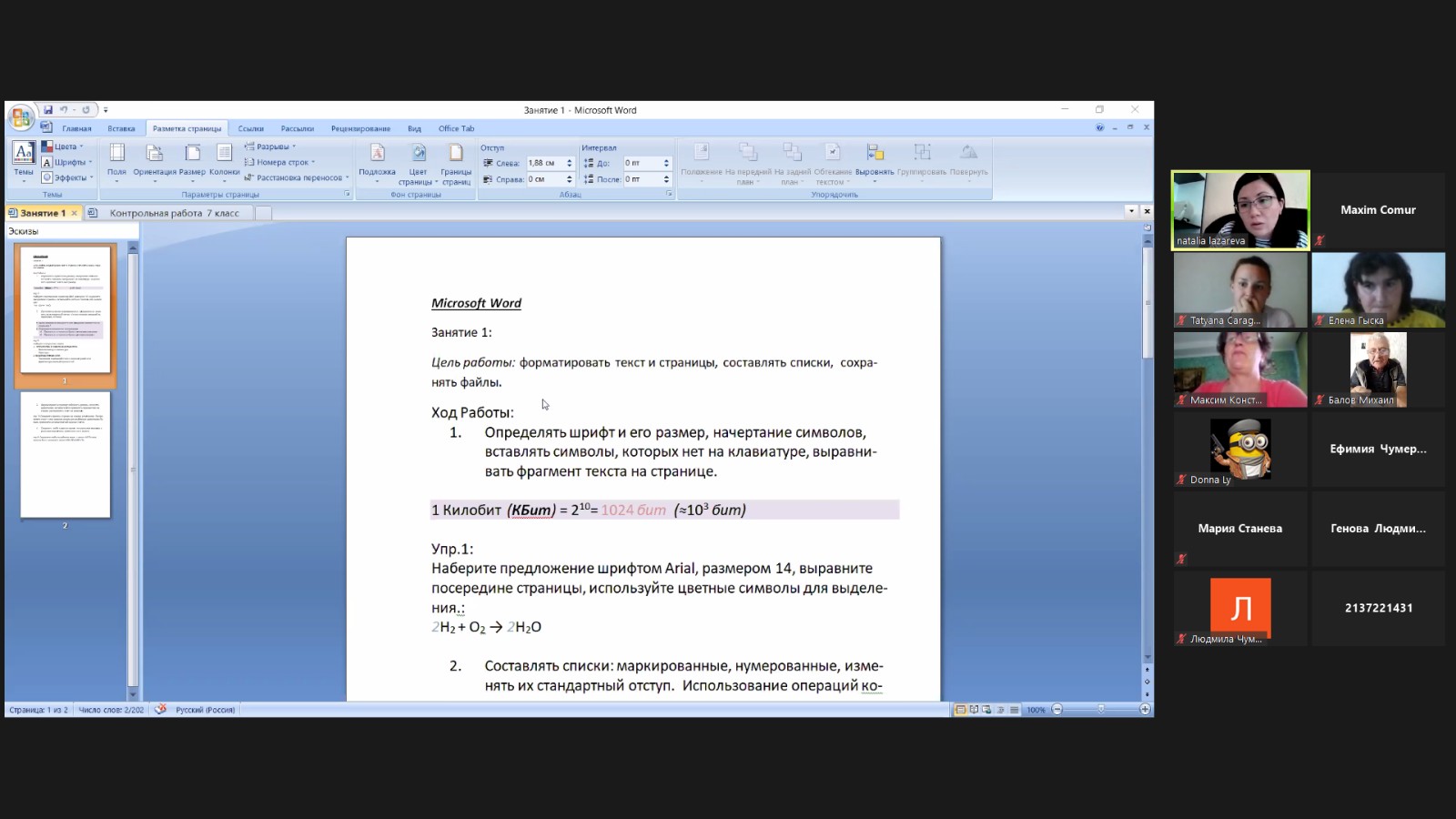Image resolution: width=1456 pixels, height=819 pixels.
Task: Switch to the Ссылки ribbon tab
Action: pos(250,128)
